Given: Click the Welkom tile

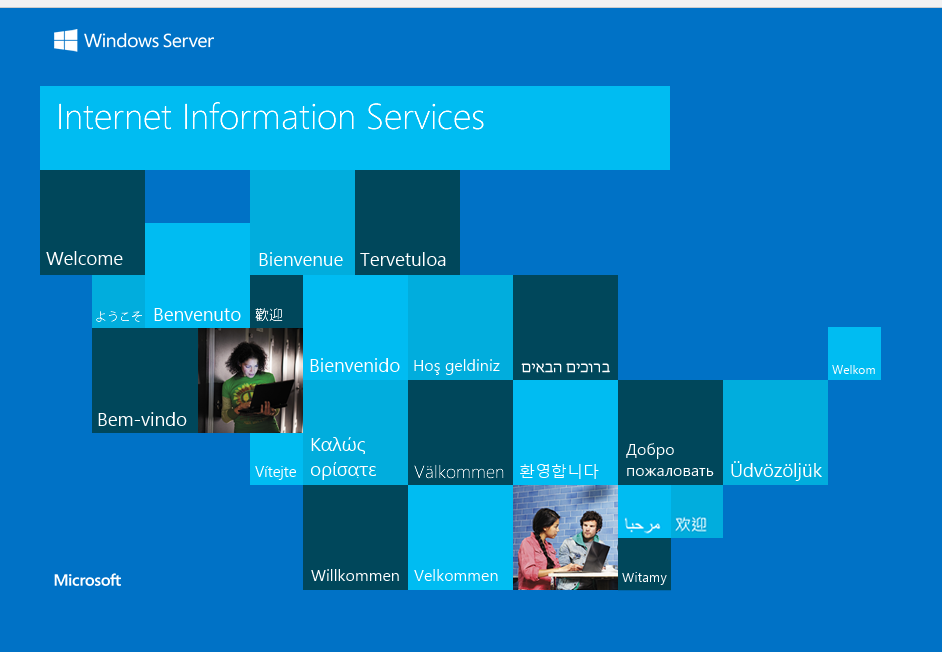Looking at the screenshot, I should click(x=854, y=353).
